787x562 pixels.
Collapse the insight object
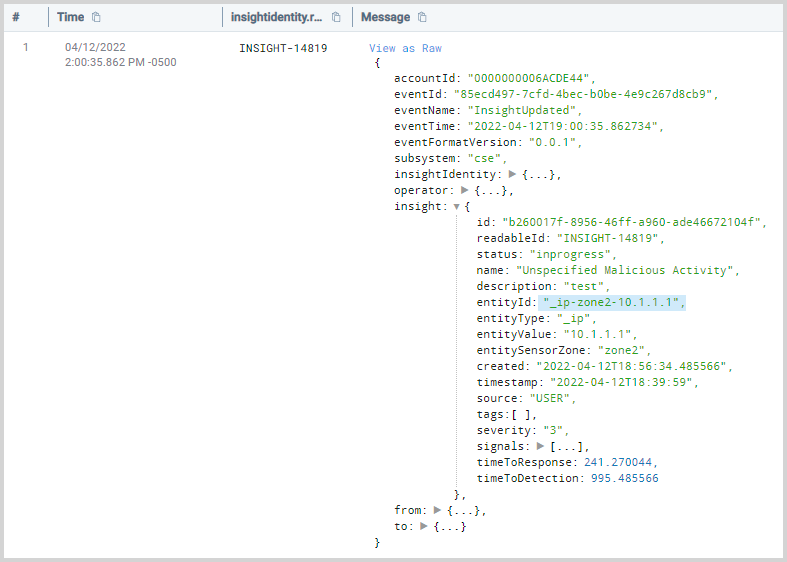[x=457, y=206]
